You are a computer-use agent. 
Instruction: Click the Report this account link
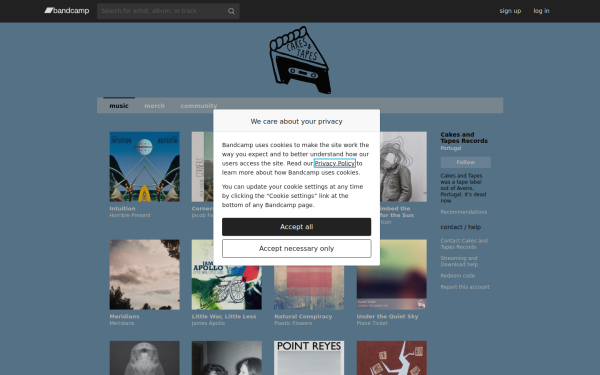tap(465, 287)
